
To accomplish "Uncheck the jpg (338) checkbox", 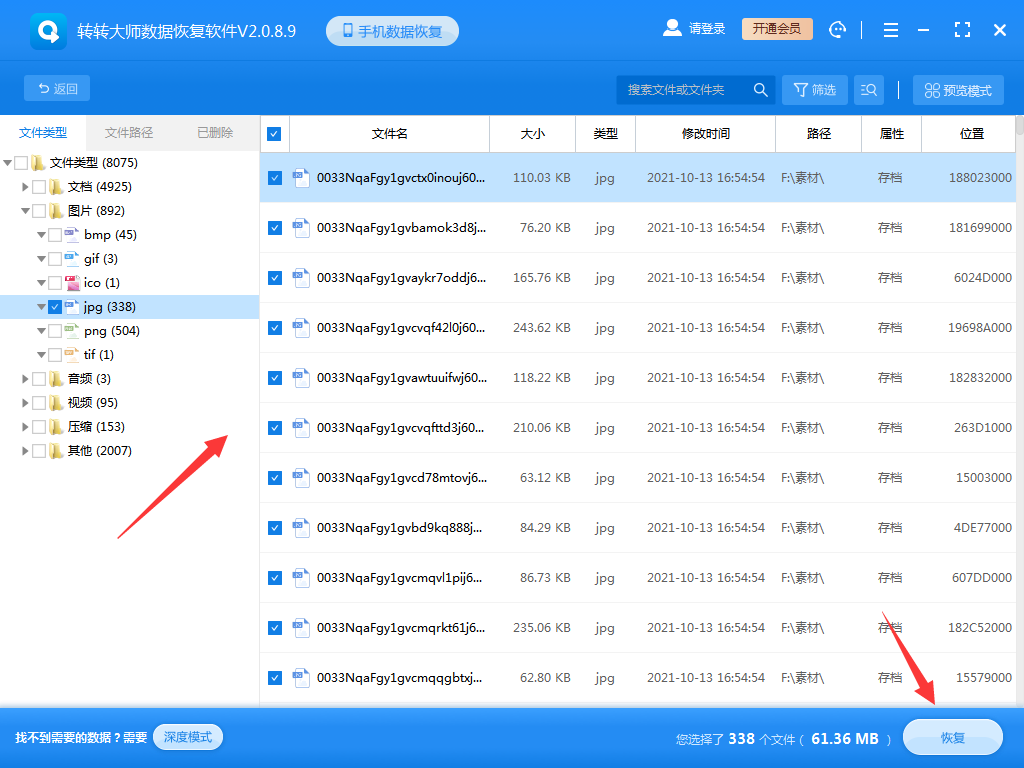I will (x=55, y=307).
